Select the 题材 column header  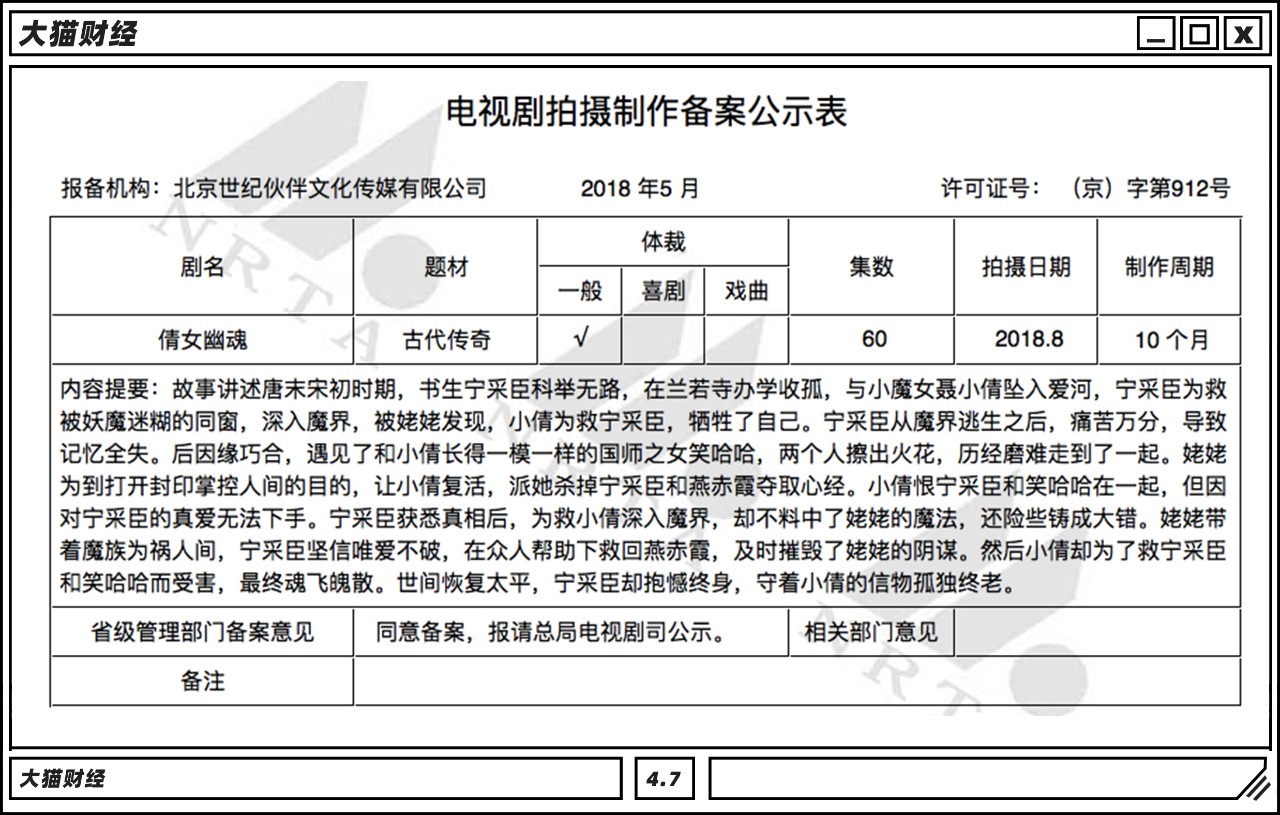click(x=446, y=266)
